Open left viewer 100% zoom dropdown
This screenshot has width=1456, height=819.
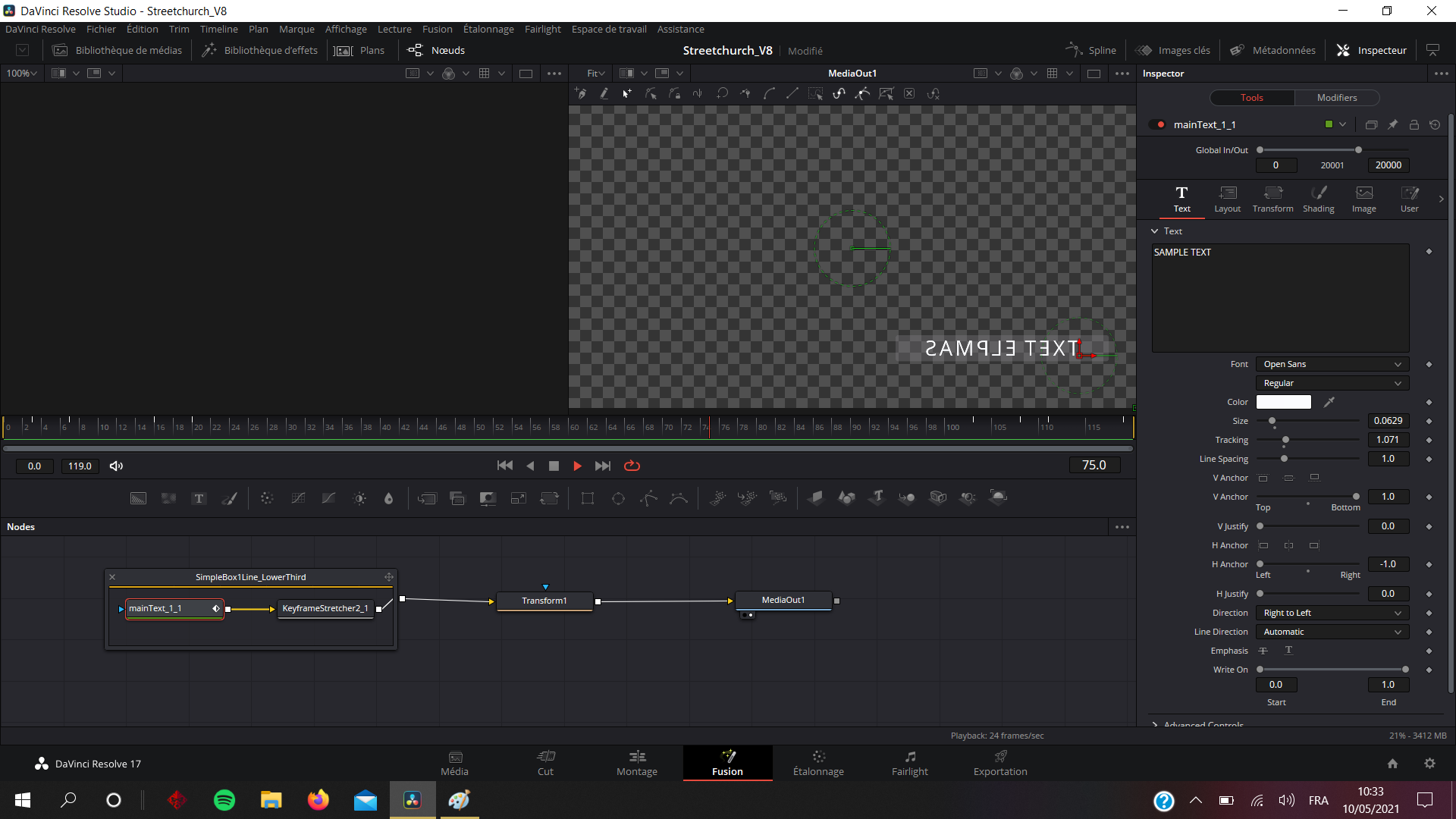coord(21,73)
